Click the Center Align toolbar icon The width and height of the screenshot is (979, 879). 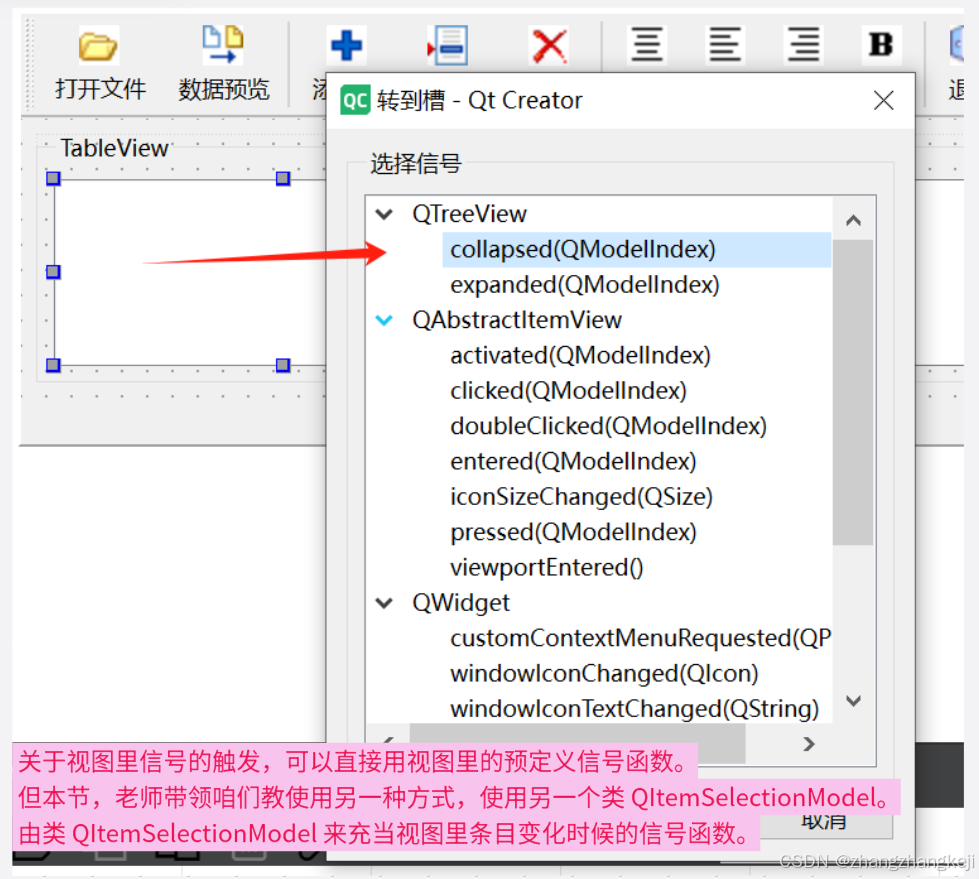[x=647, y=44]
